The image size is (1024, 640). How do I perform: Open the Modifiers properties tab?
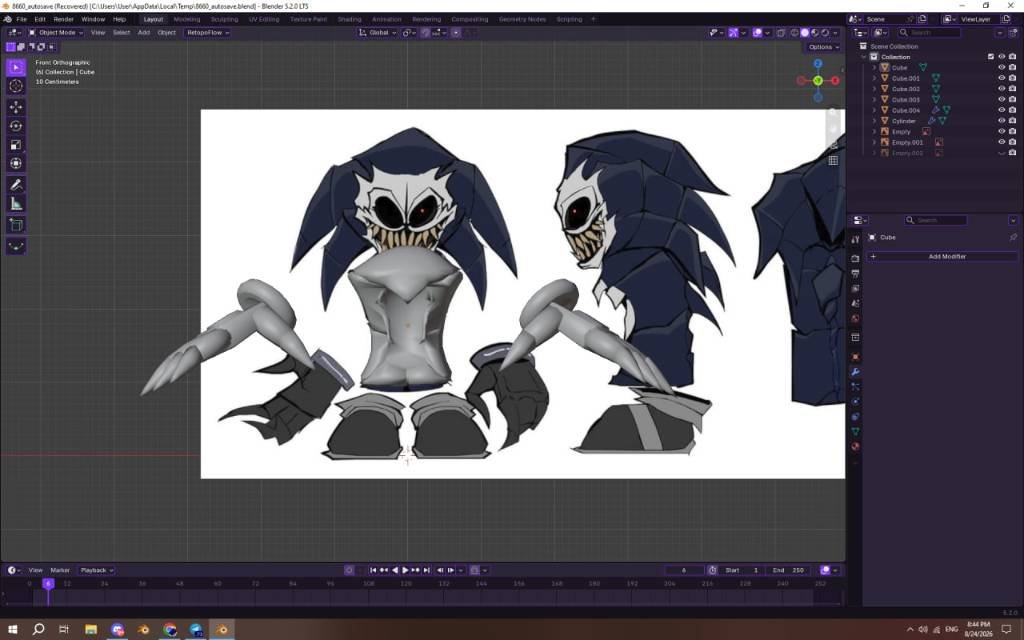855,372
